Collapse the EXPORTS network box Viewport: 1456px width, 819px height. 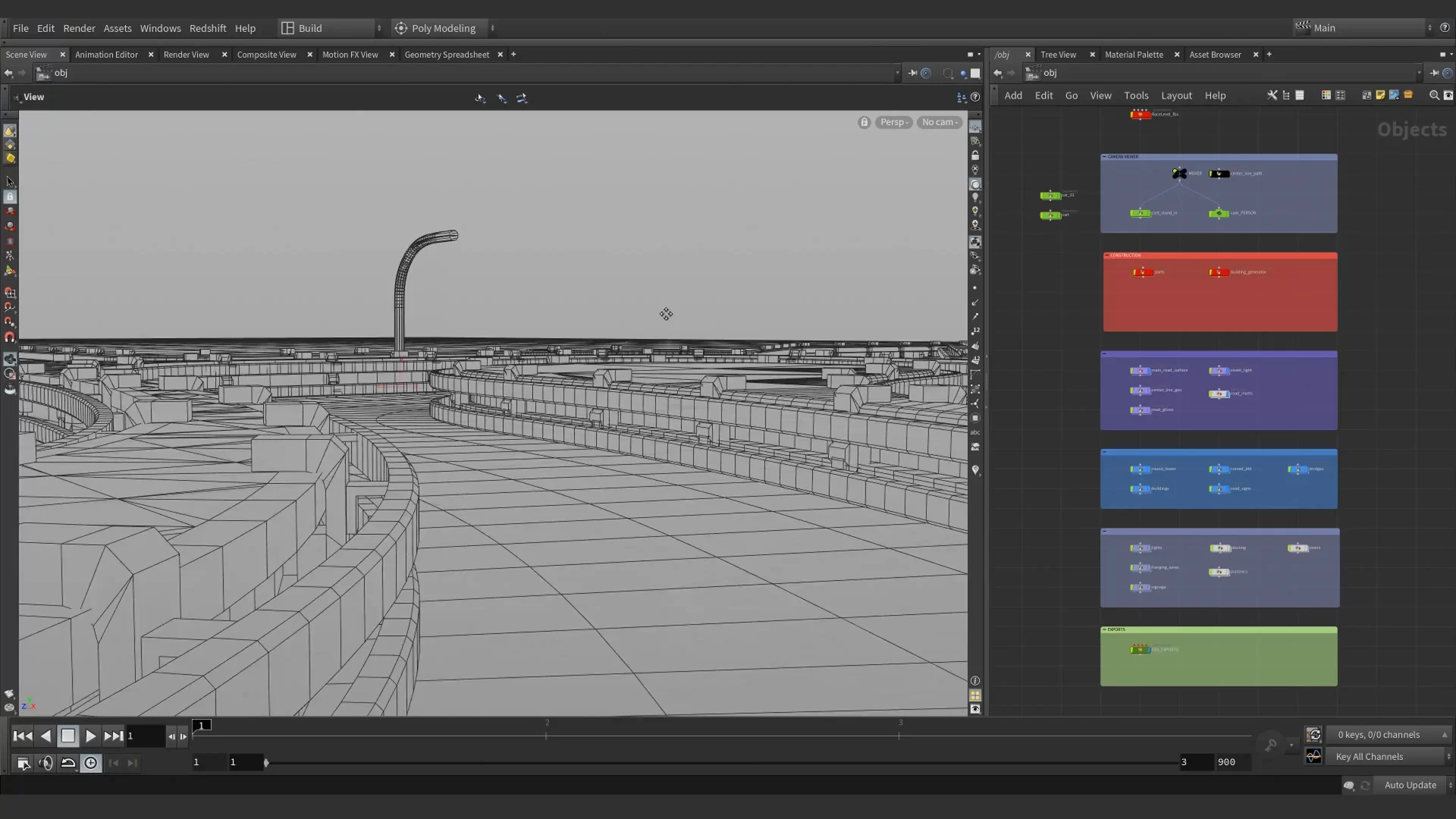(x=1105, y=629)
